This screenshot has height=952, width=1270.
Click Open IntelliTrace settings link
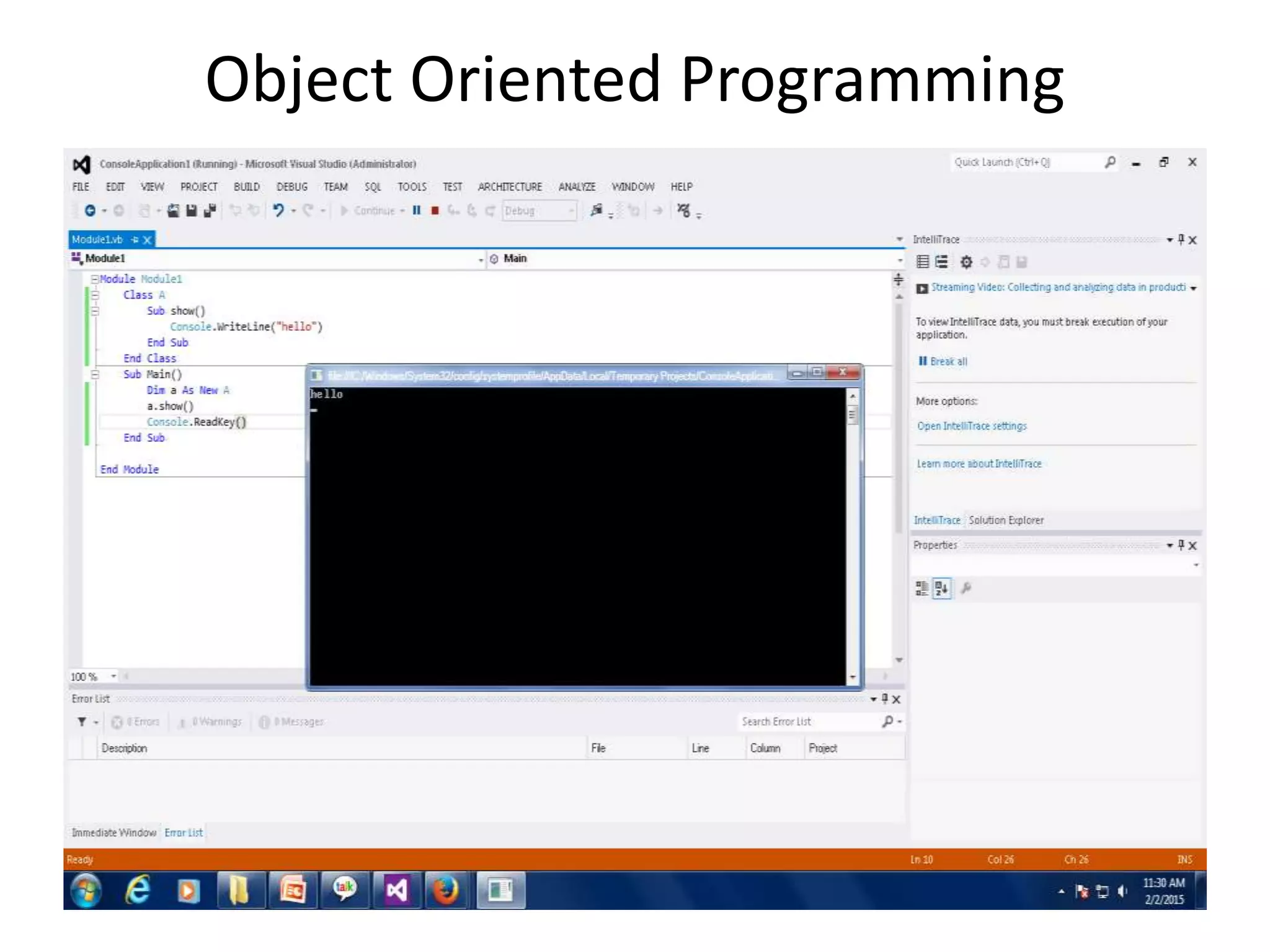coord(972,426)
